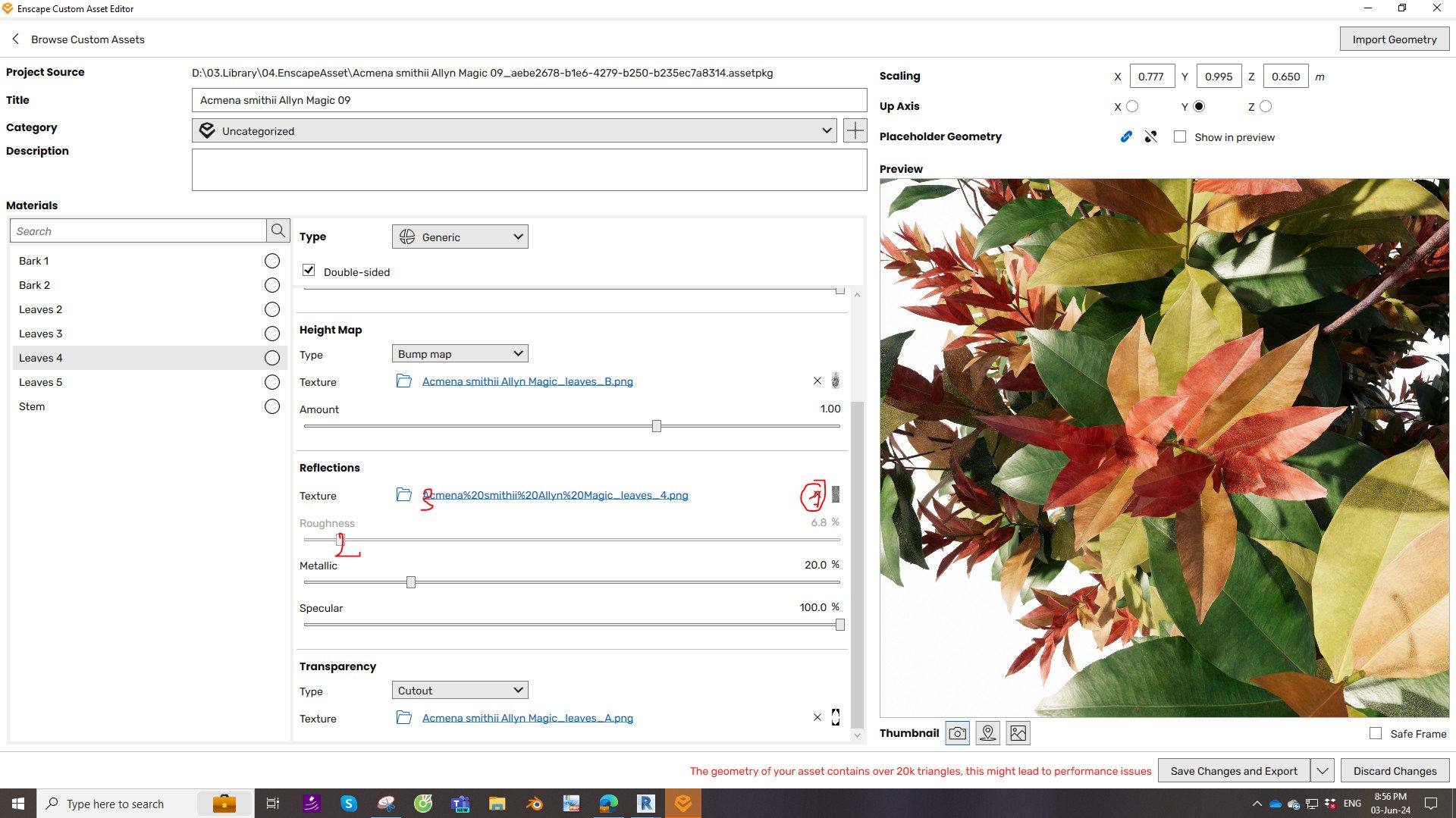Remove the Transparency texture with X icon

[x=817, y=717]
